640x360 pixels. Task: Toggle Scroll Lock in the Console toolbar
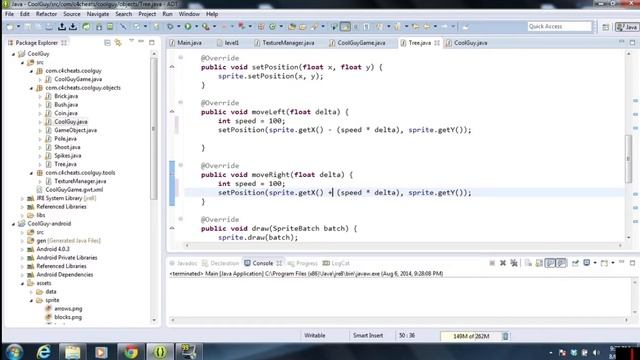pyautogui.click(x=539, y=263)
